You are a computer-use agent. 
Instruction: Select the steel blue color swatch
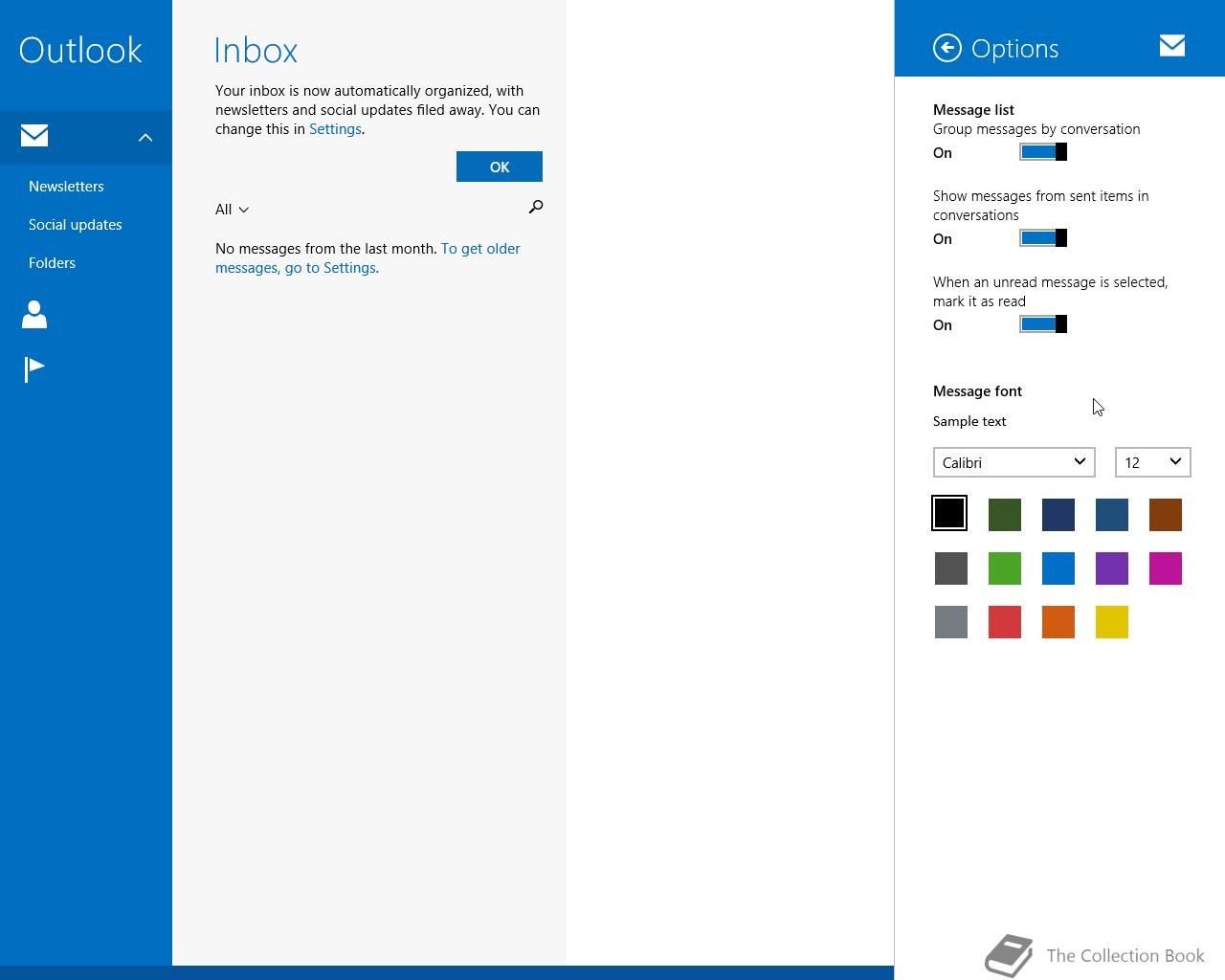[1112, 515]
